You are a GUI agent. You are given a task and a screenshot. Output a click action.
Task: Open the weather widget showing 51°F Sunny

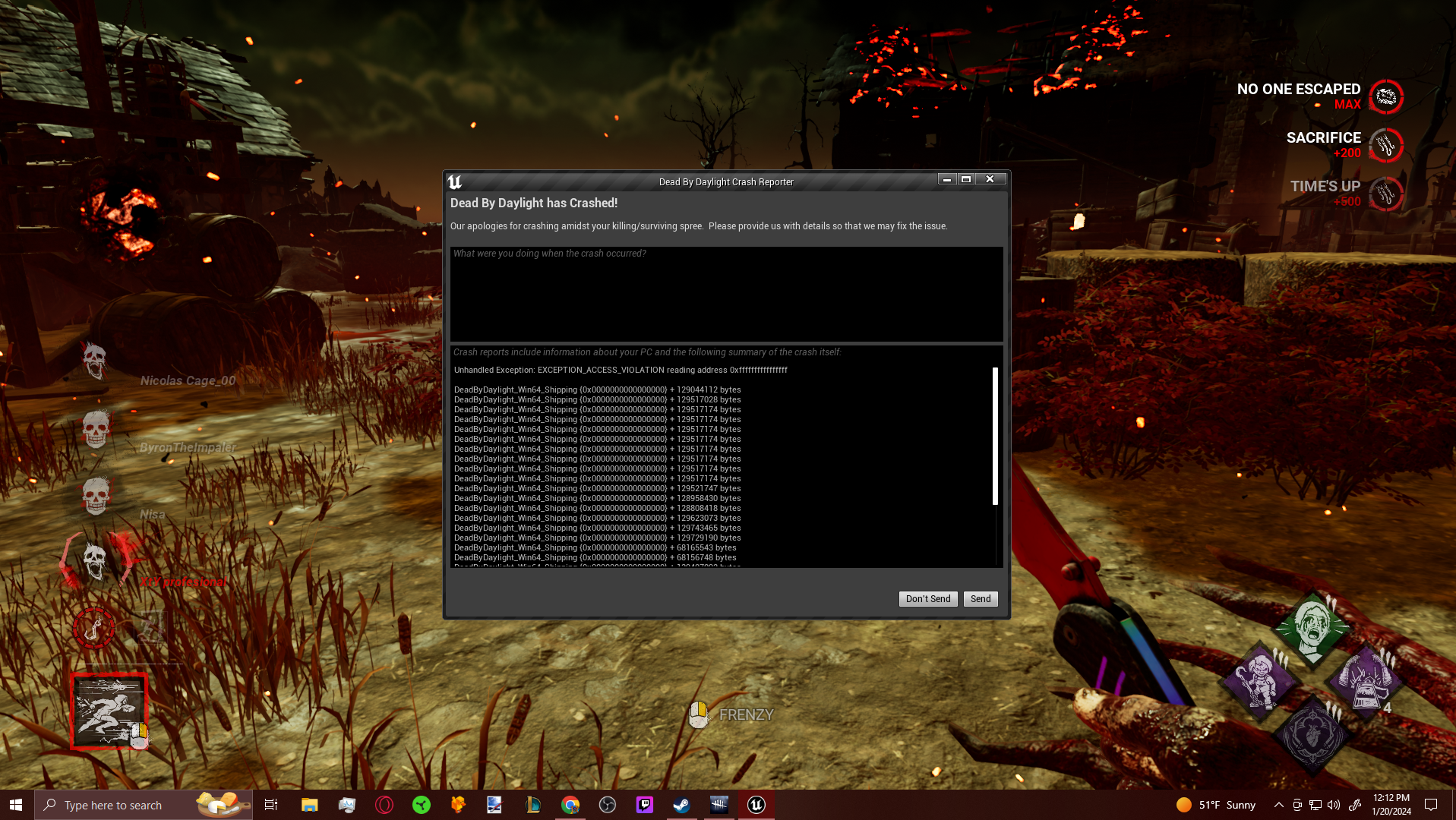pyautogui.click(x=1216, y=805)
